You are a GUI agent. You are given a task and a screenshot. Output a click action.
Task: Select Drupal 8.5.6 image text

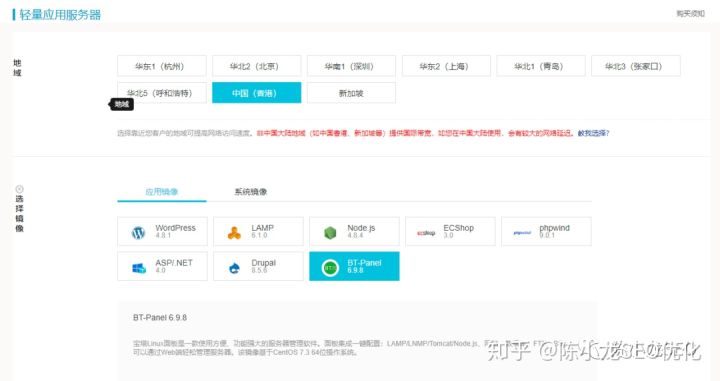pyautogui.click(x=263, y=266)
